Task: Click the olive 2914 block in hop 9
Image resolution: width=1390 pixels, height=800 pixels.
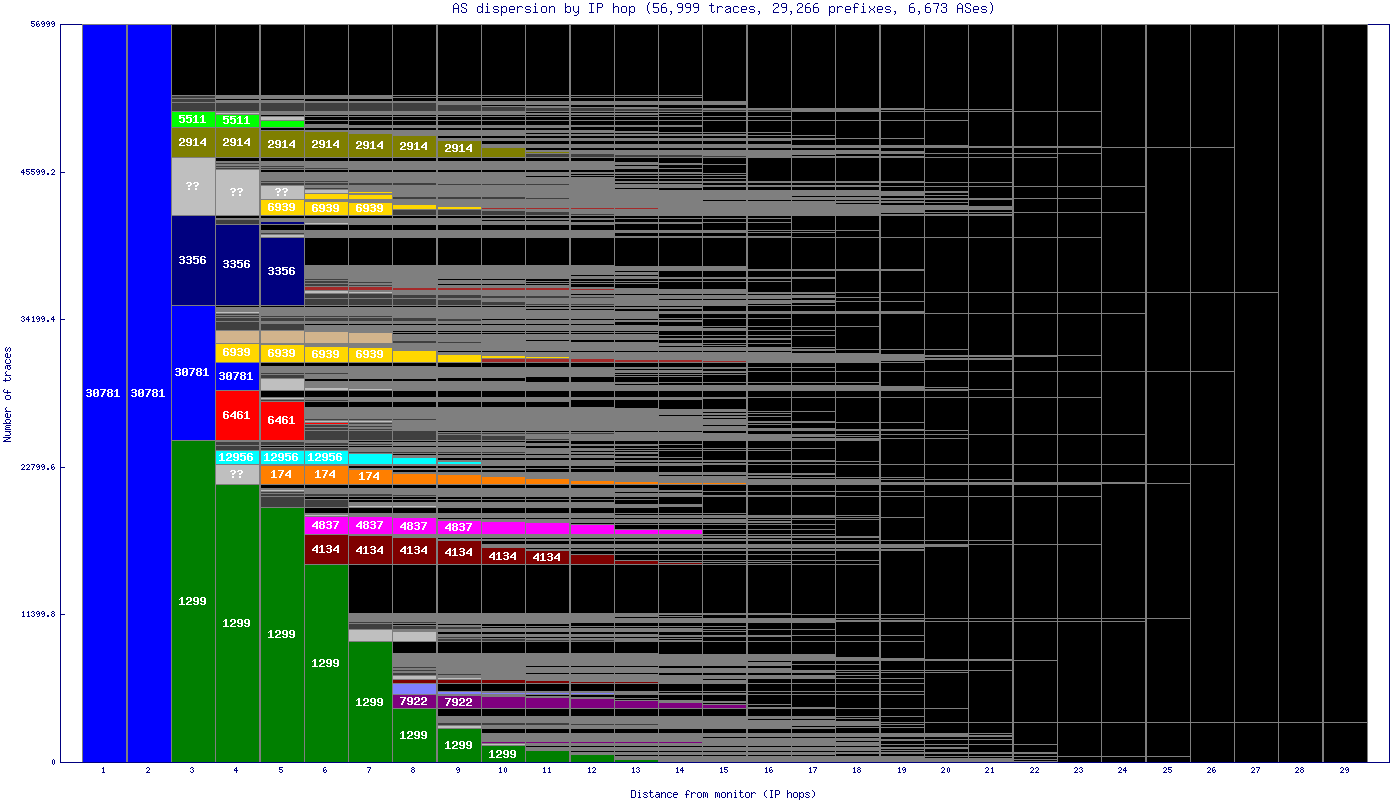Action: pos(459,148)
